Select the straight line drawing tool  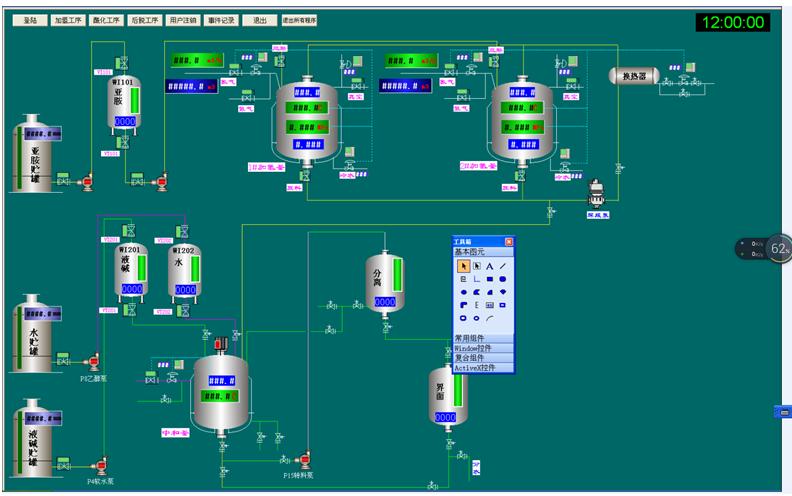coord(502,266)
